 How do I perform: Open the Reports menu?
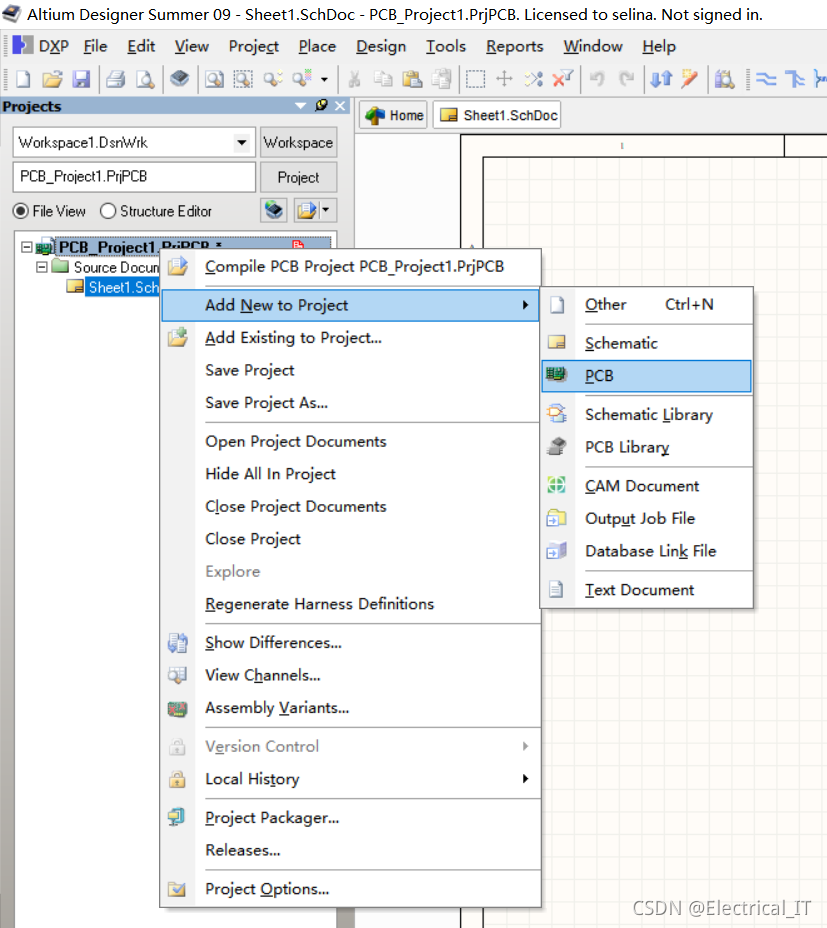514,46
